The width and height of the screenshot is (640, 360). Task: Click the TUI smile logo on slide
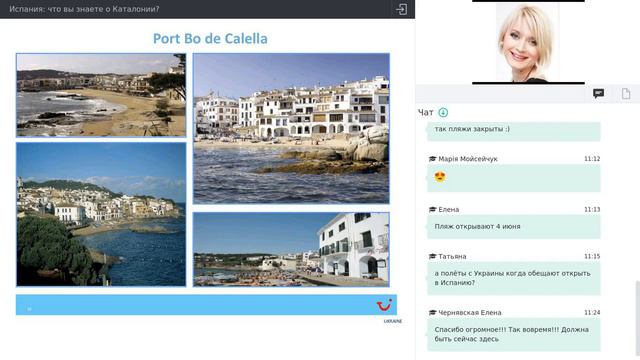384,305
